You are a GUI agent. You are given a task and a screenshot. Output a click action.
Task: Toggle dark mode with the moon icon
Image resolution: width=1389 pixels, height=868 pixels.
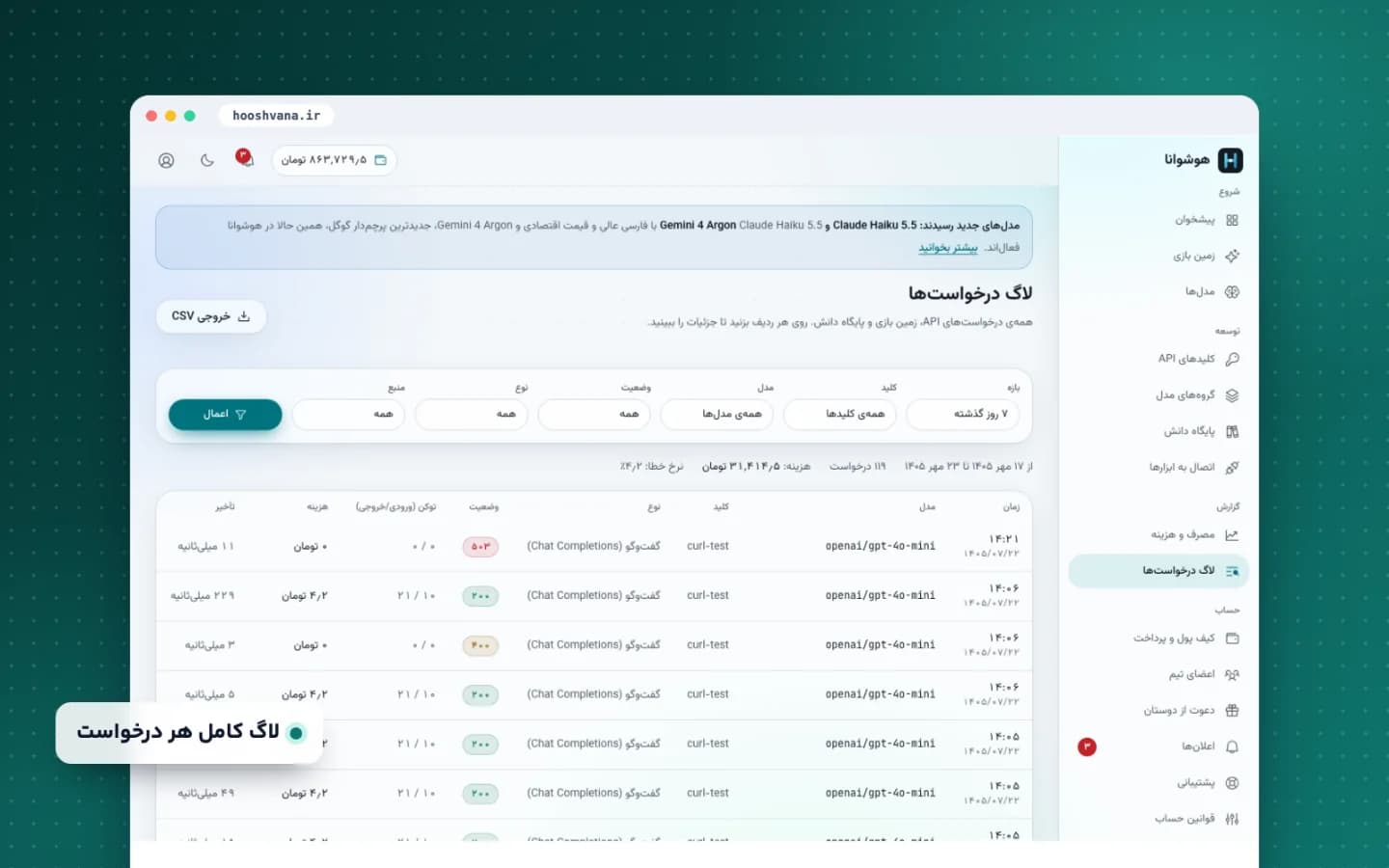pos(206,160)
